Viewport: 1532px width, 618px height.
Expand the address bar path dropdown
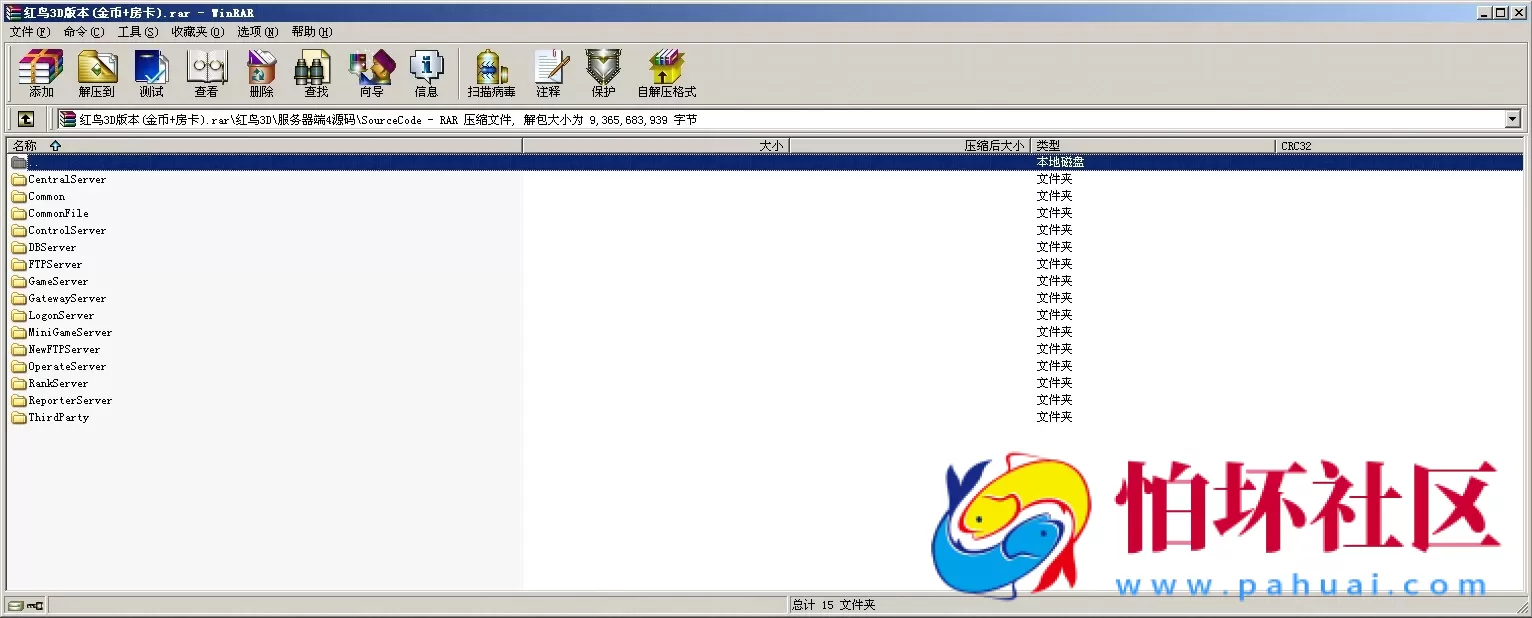pos(1512,120)
